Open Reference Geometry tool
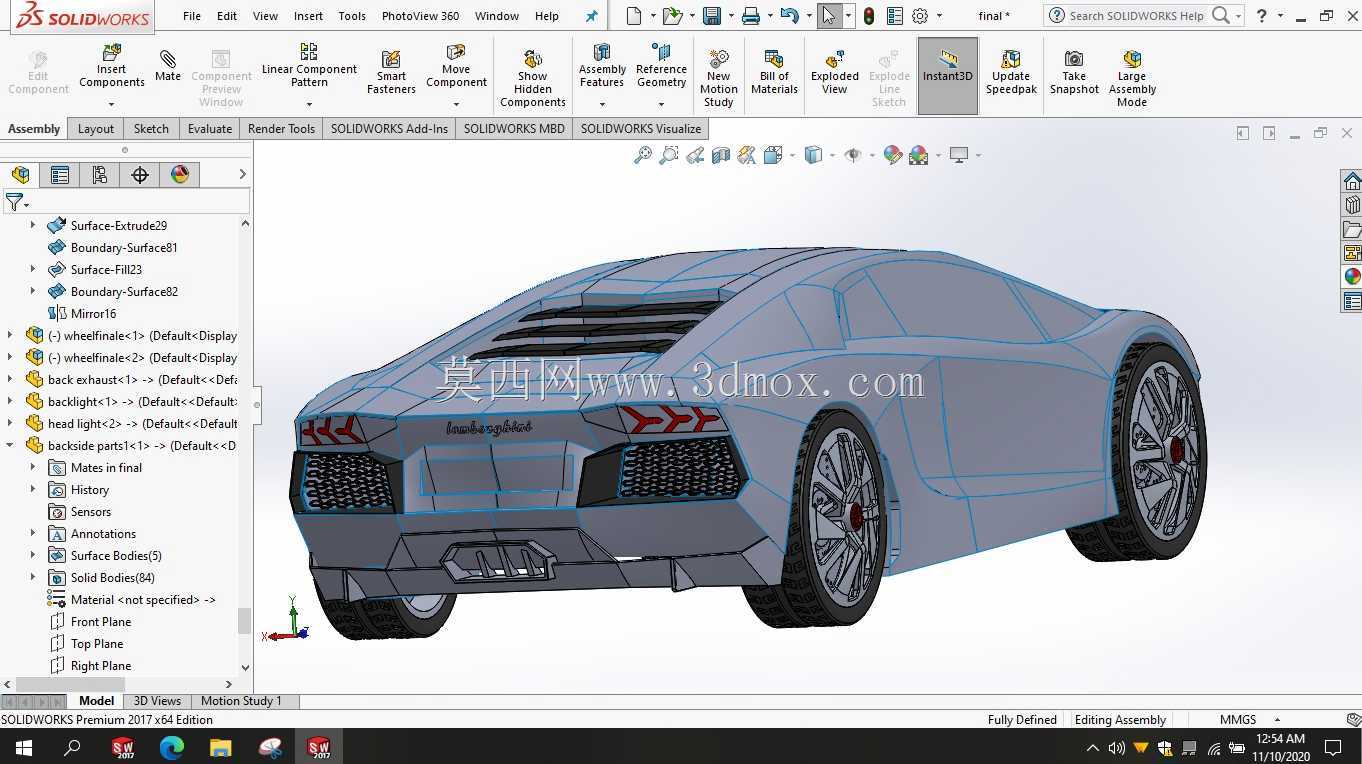 click(661, 66)
